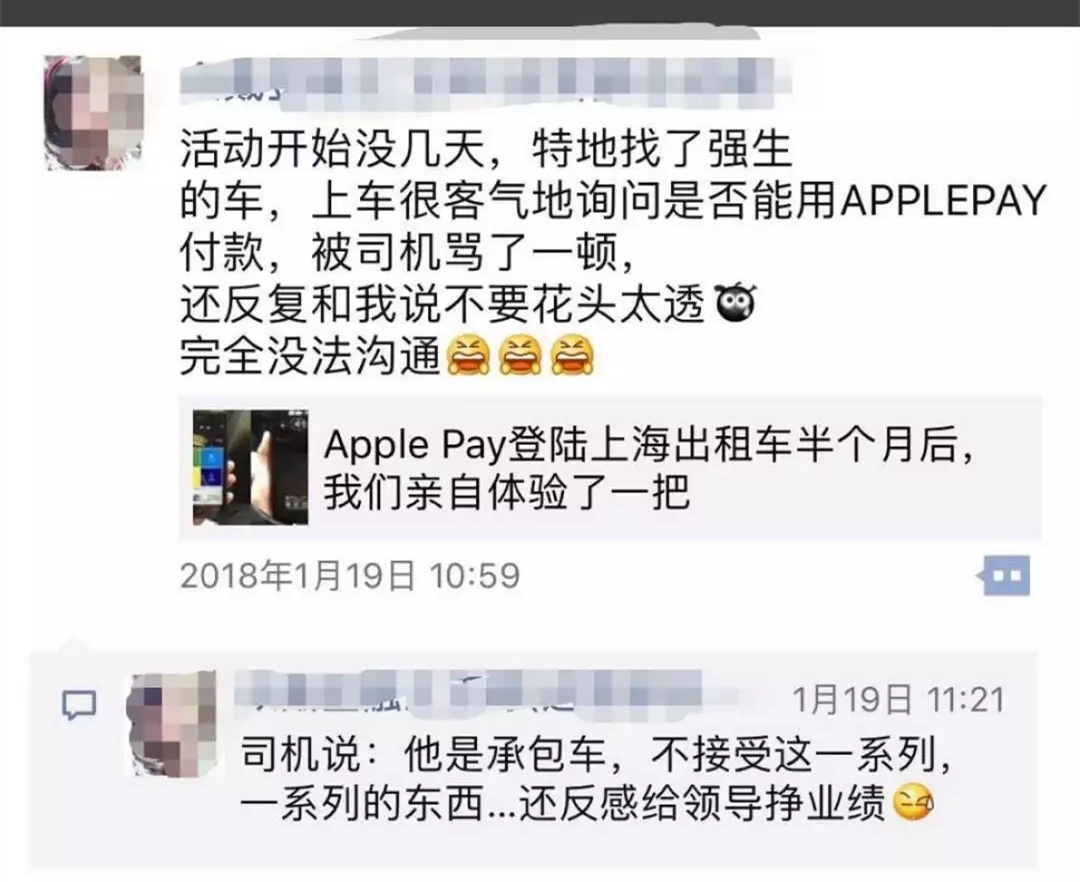
Task: Tap the post line mentioning APPLEPAY
Action: [x=613, y=201]
